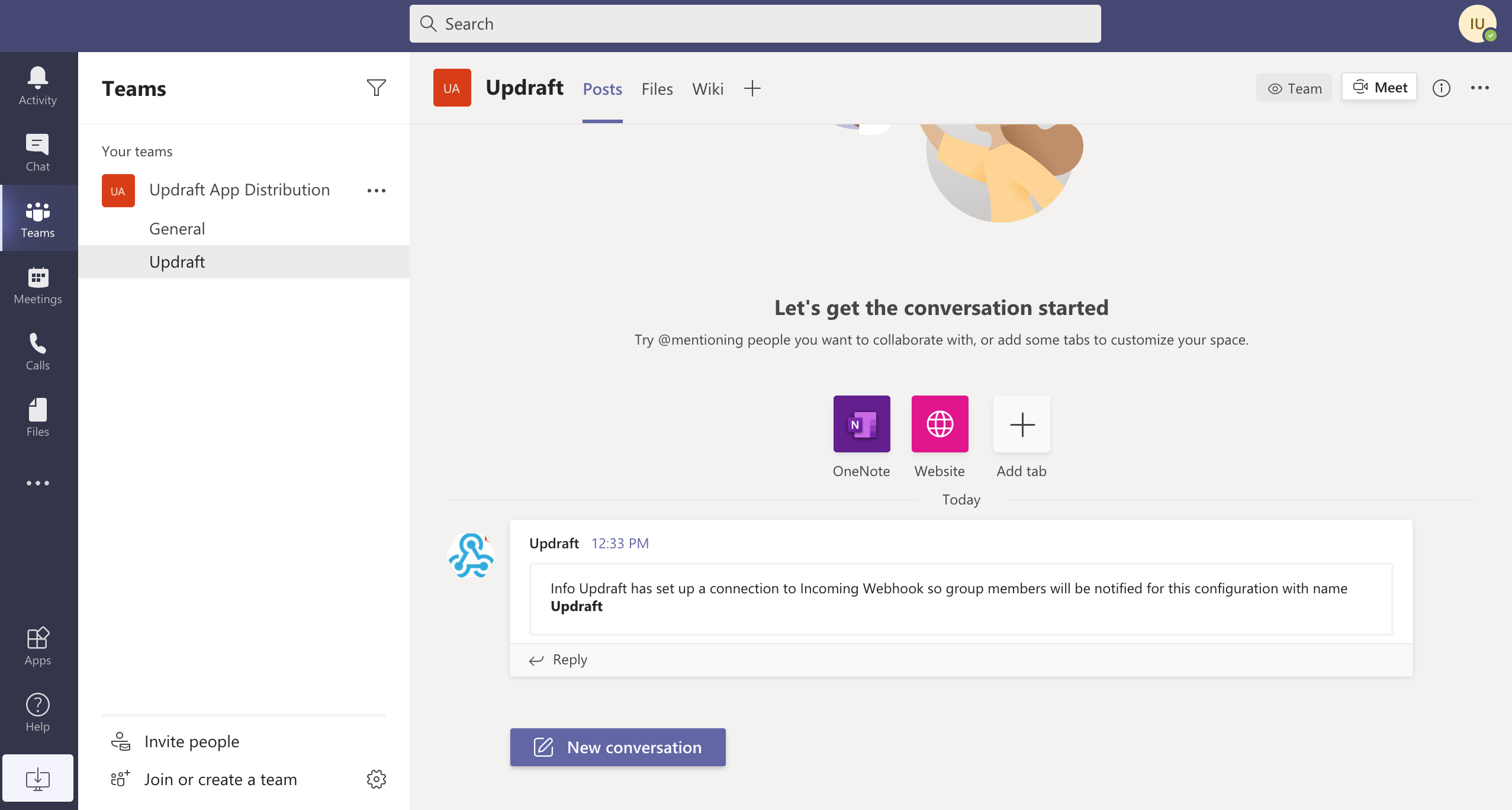Click the Team visibility button
This screenshot has height=810, width=1512.
click(x=1294, y=88)
